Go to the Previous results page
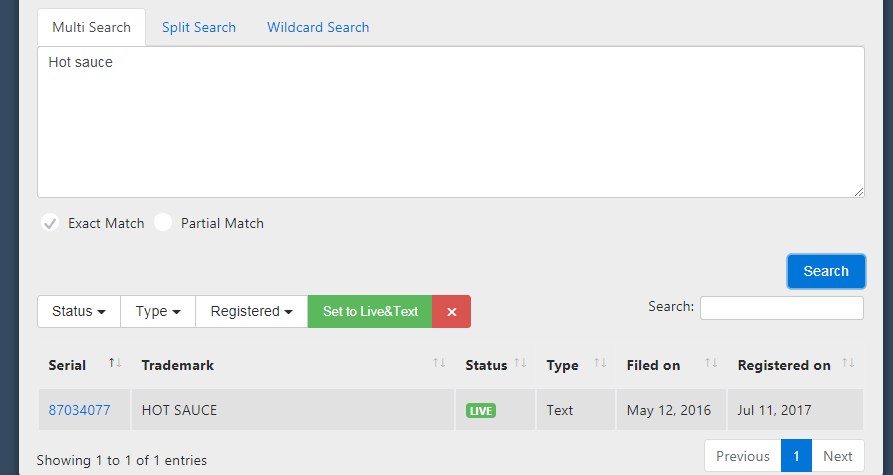The height and width of the screenshot is (475, 893). [x=743, y=456]
